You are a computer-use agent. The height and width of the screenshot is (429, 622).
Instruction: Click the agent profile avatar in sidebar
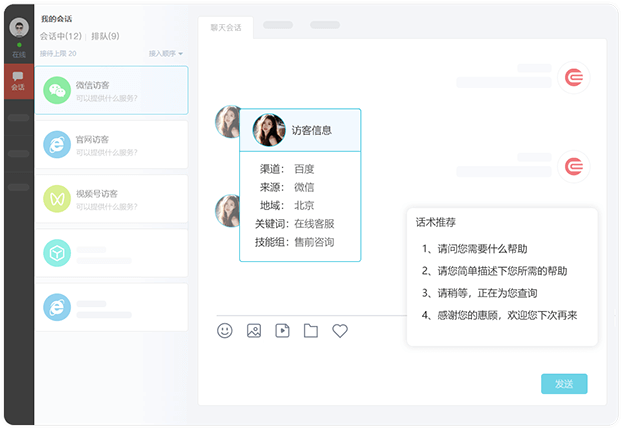pyautogui.click(x=19, y=27)
